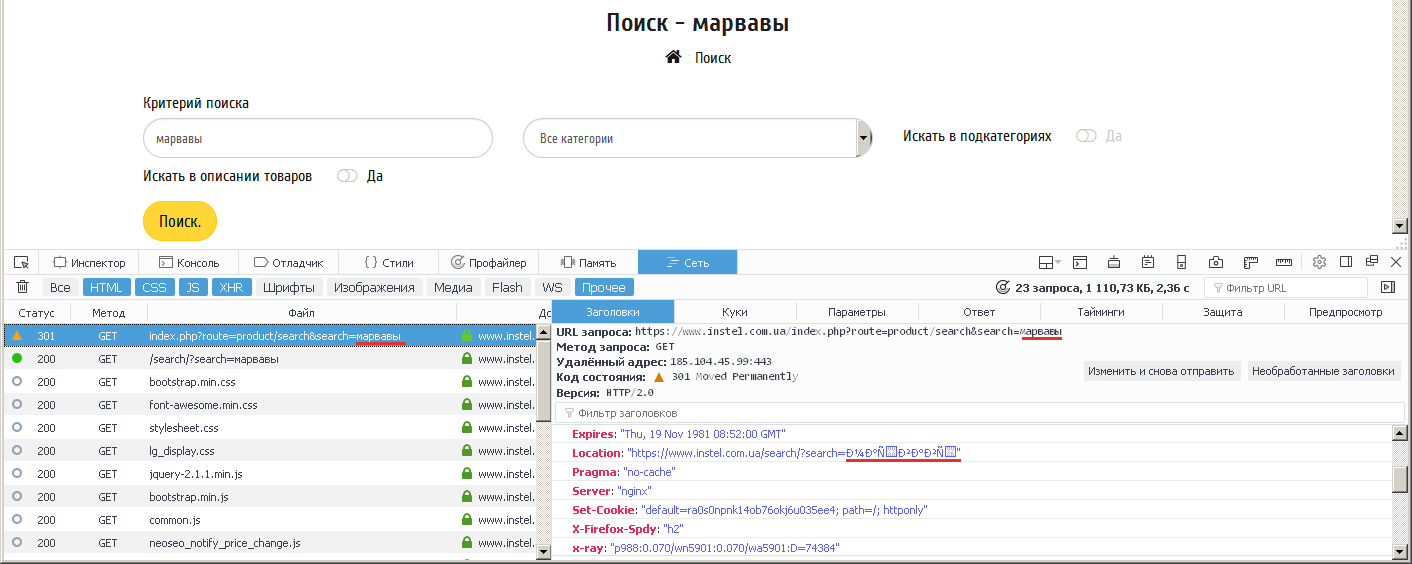Click Необработанные заголовки button
The image size is (1412, 564).
pos(1324,371)
